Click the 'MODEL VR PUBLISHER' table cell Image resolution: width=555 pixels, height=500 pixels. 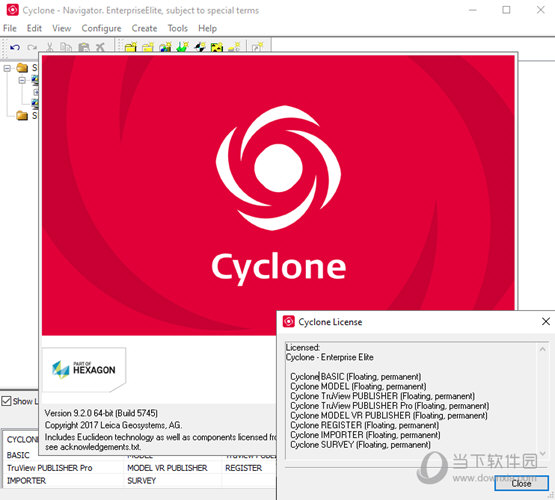coord(167,468)
